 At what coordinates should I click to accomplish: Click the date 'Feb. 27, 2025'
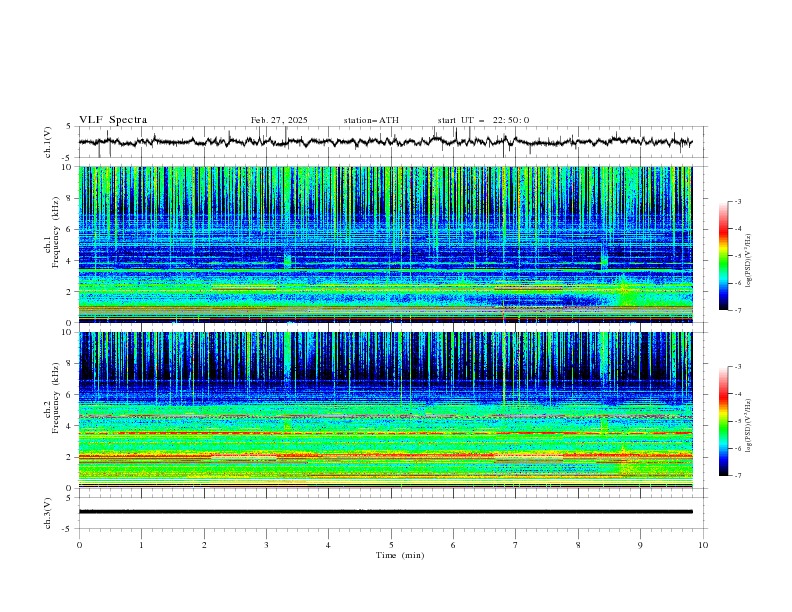(279, 120)
